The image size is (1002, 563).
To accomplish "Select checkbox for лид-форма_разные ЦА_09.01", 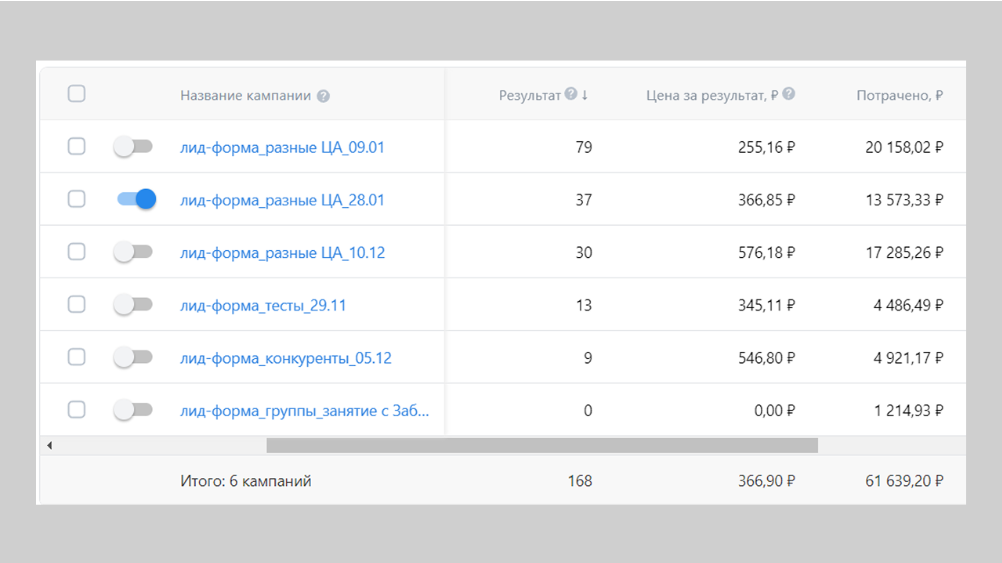I will click(x=76, y=147).
